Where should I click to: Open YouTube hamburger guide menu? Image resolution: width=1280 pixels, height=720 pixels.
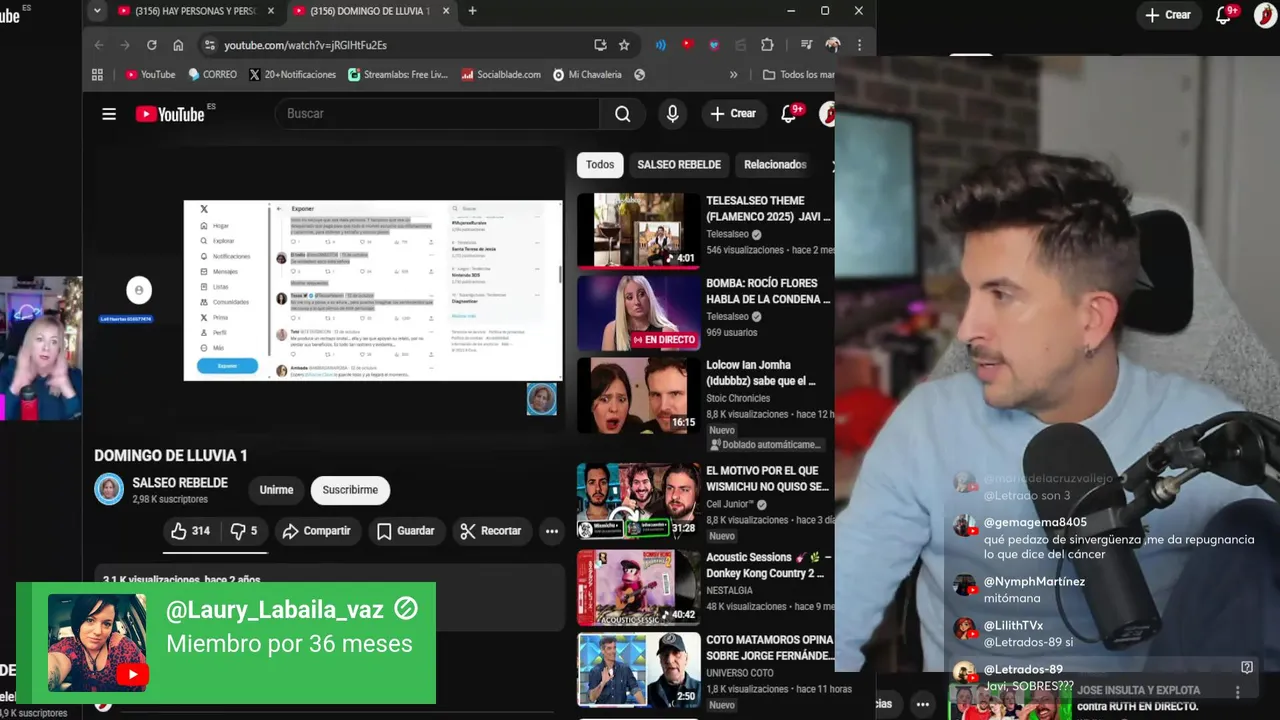coord(109,114)
